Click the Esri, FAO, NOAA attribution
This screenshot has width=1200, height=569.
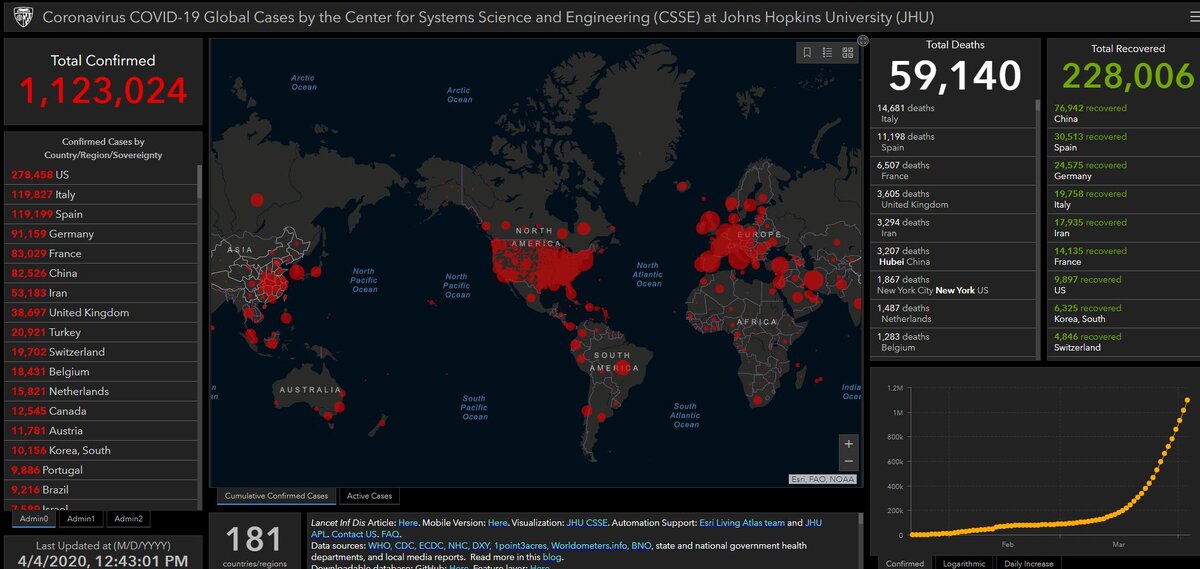823,479
